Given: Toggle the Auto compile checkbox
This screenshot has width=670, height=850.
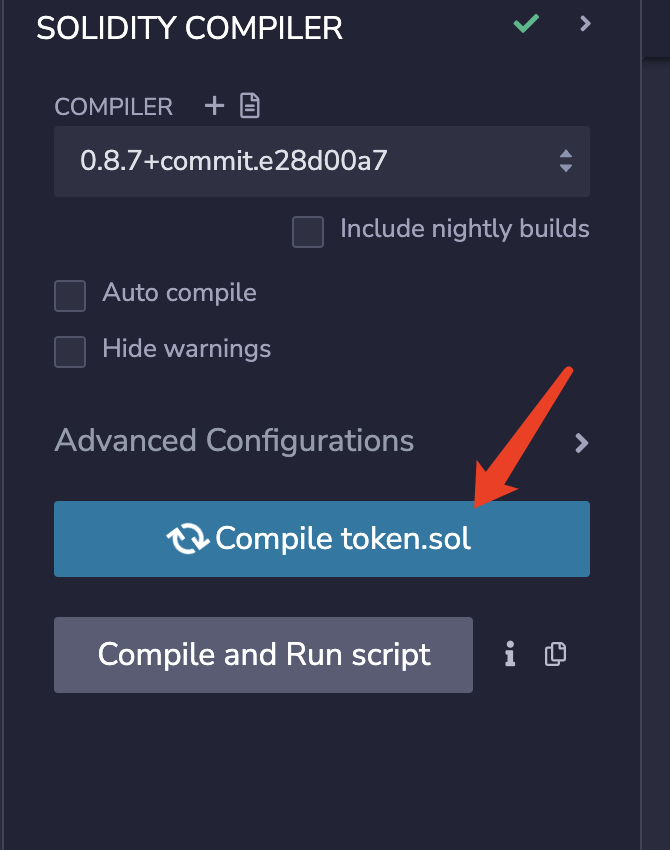Looking at the screenshot, I should click(x=70, y=296).
